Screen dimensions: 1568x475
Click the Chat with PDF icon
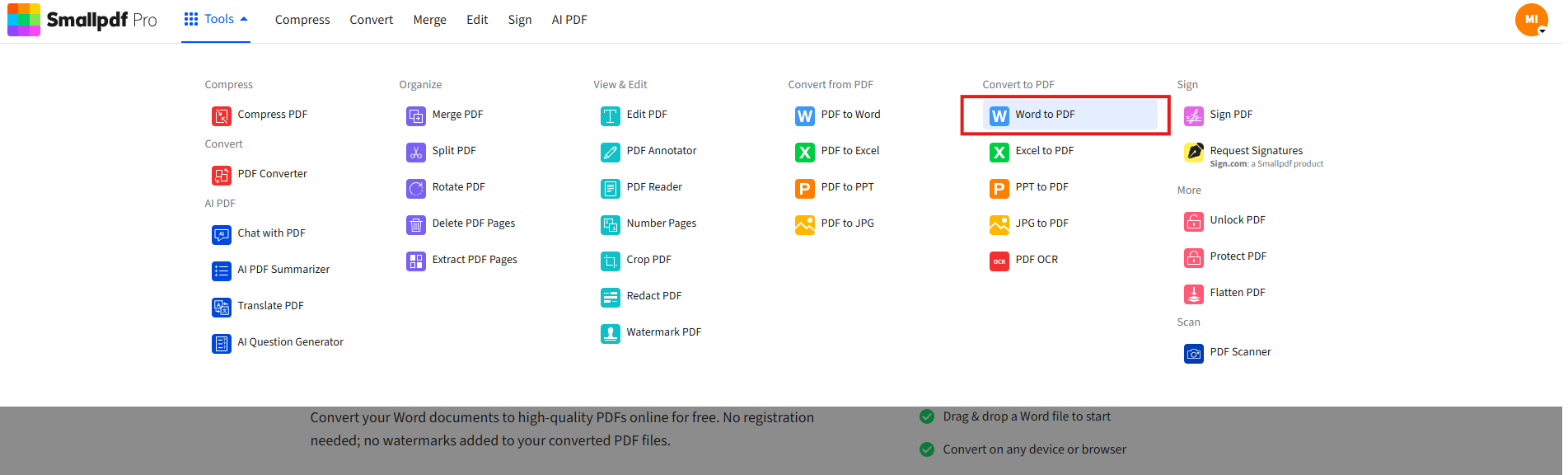221,234
